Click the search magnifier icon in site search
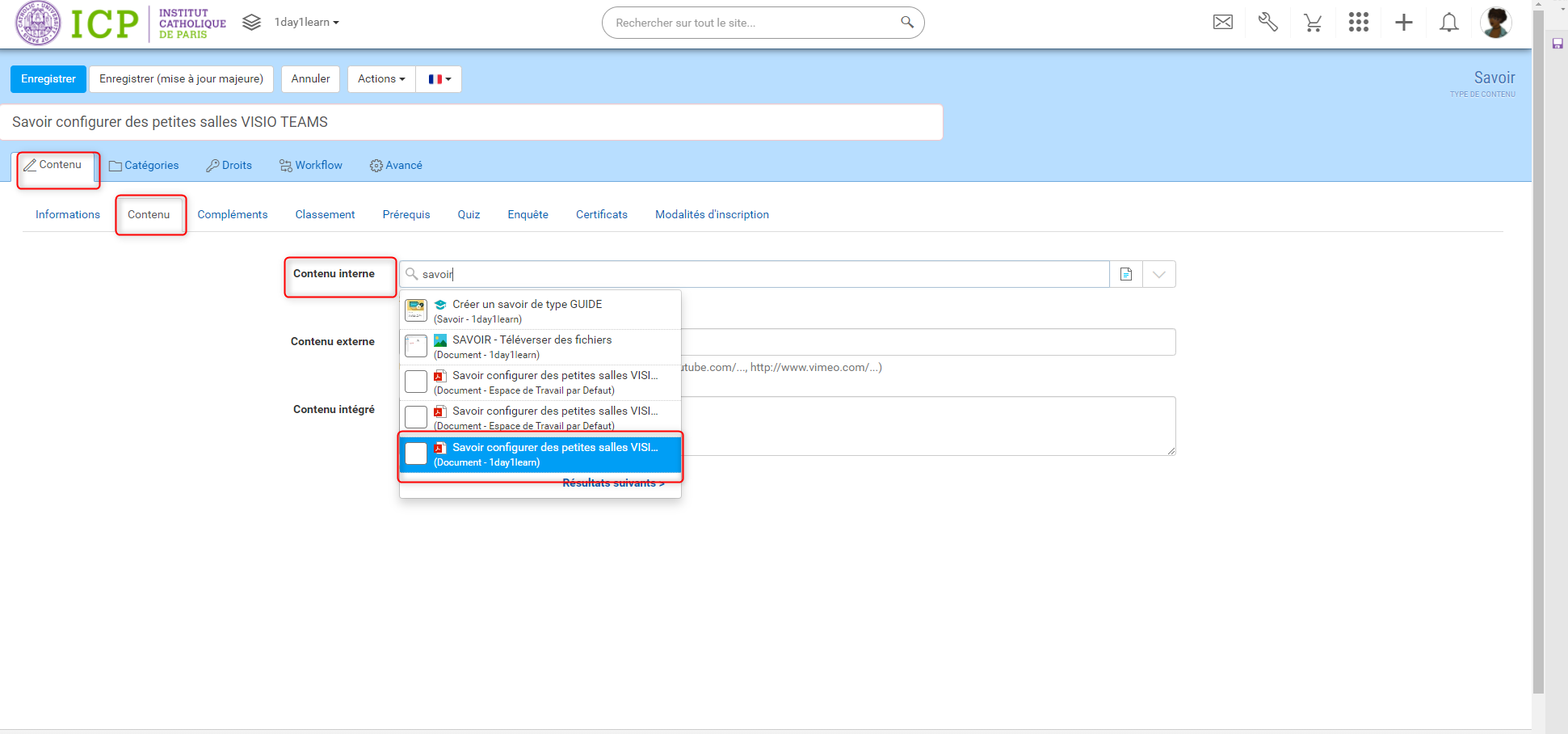1568x734 pixels. [x=906, y=23]
